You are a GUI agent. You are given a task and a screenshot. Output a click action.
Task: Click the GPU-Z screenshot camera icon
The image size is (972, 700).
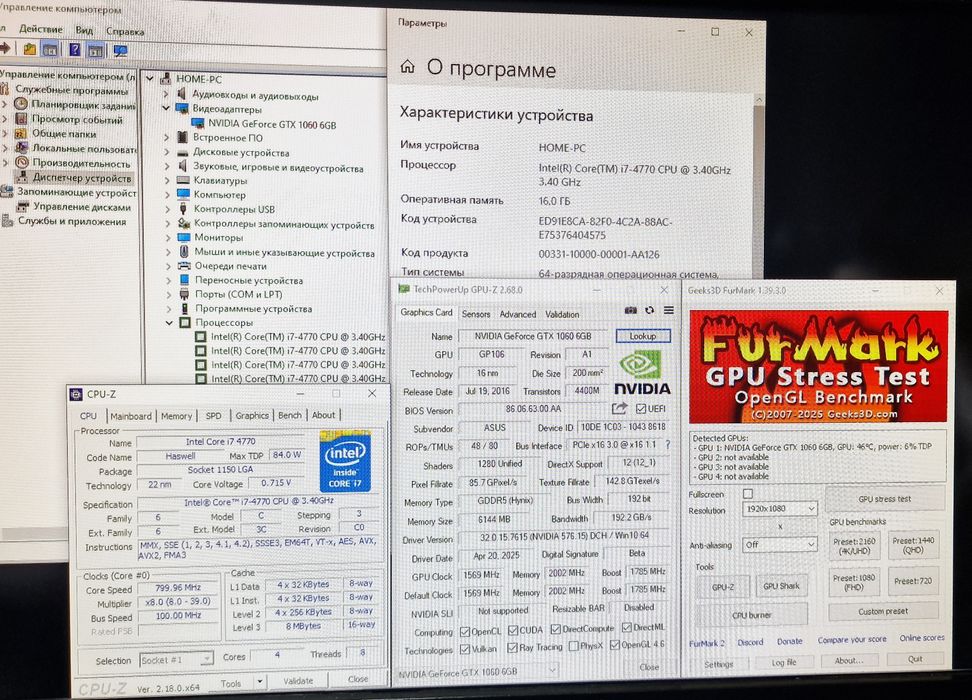pyautogui.click(x=630, y=310)
